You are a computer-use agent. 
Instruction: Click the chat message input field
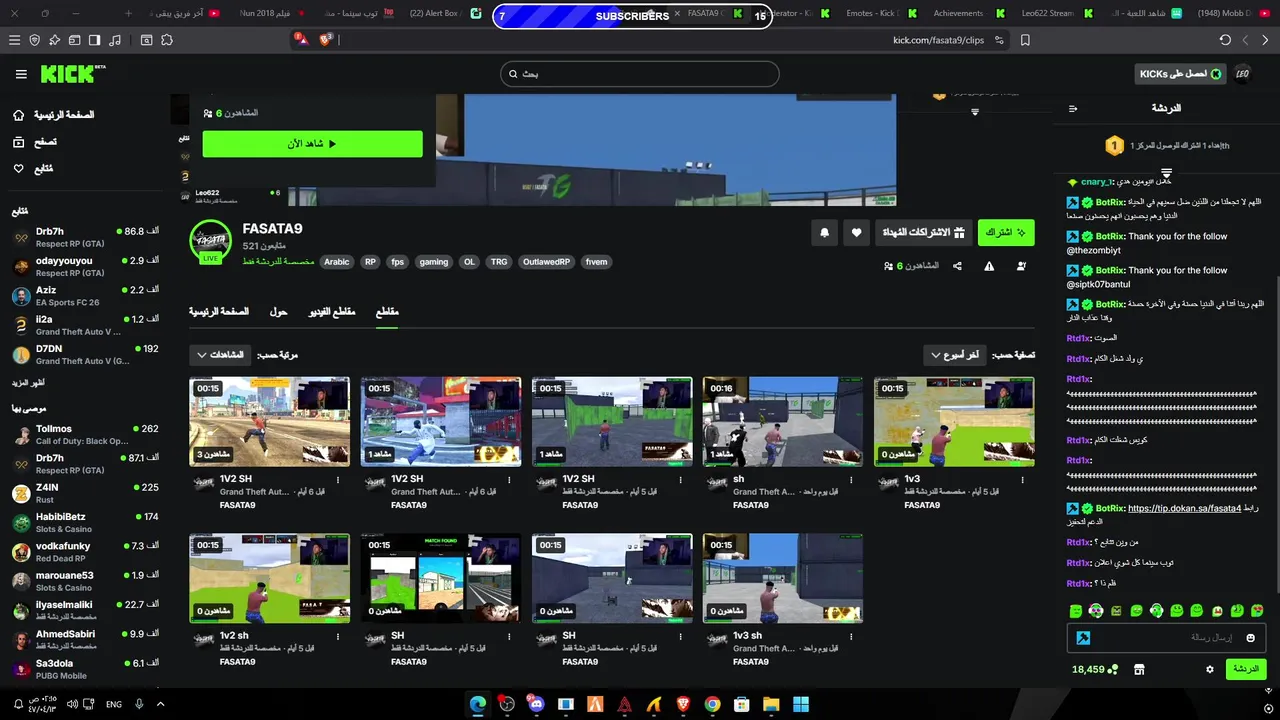pyautogui.click(x=1167, y=638)
